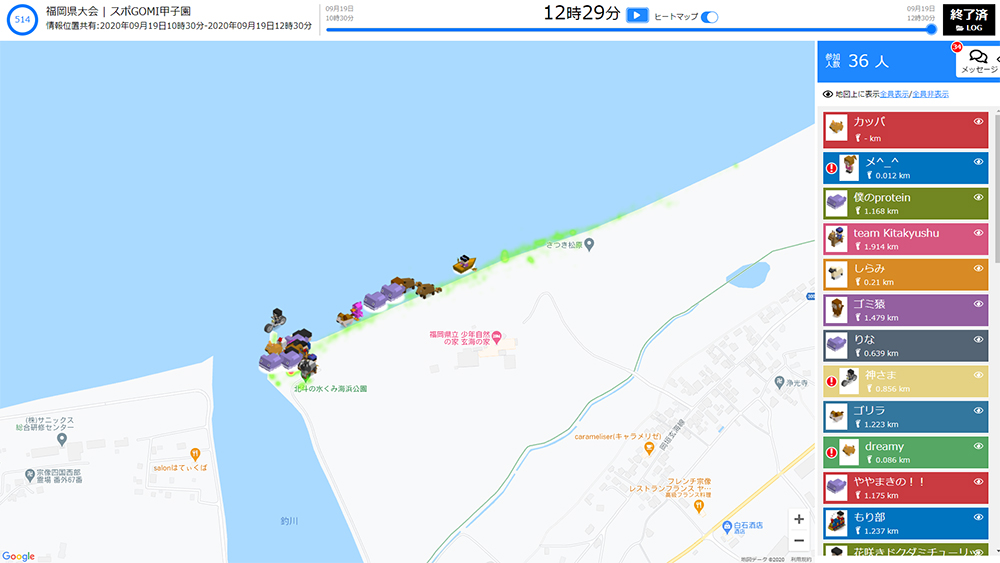This screenshot has width=1000, height=563.
Task: Click the 全員表示 show-all link
Action: [x=894, y=94]
